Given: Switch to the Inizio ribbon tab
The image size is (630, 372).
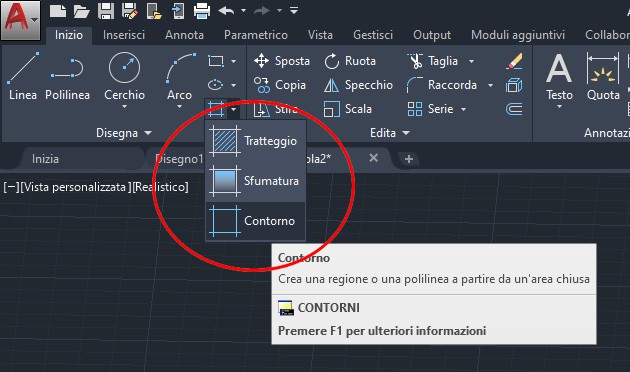Looking at the screenshot, I should pos(69,35).
